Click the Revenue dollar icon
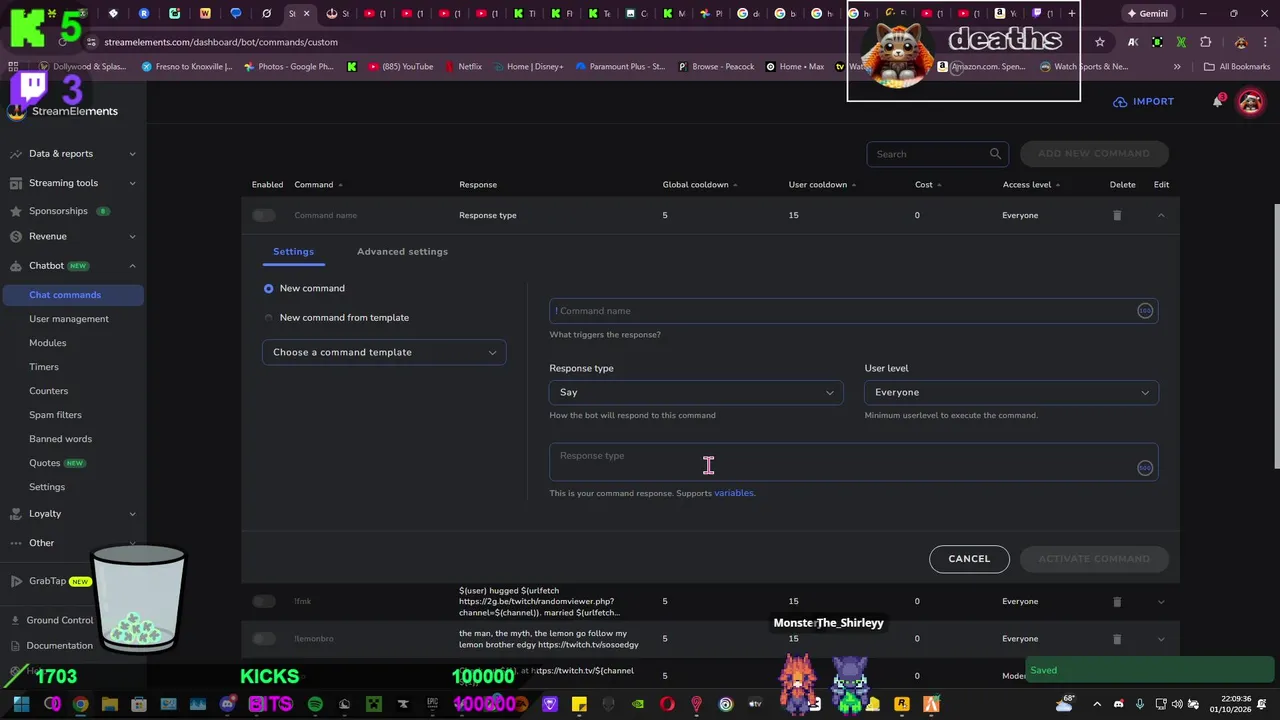The width and height of the screenshot is (1280, 720). click(x=15, y=236)
